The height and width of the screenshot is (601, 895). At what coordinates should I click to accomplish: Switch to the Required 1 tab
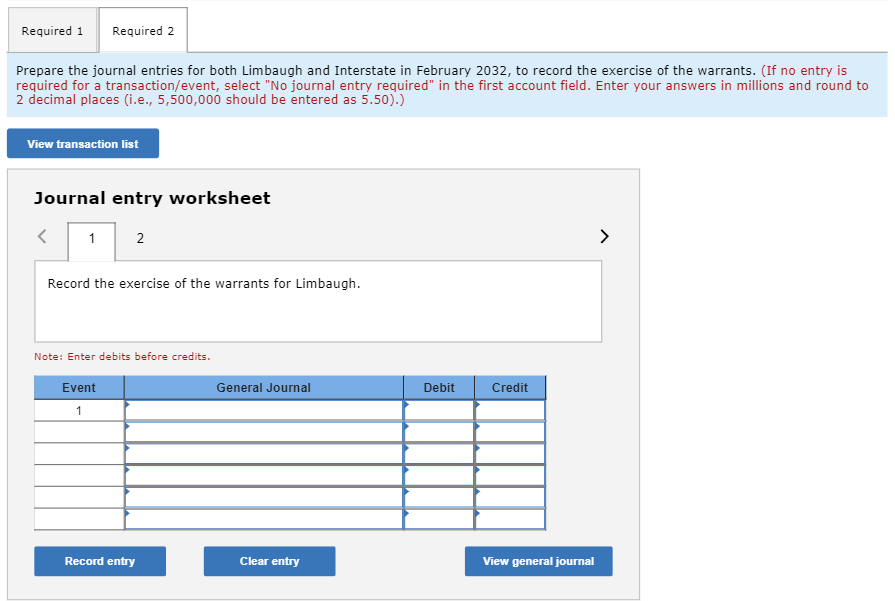point(52,31)
